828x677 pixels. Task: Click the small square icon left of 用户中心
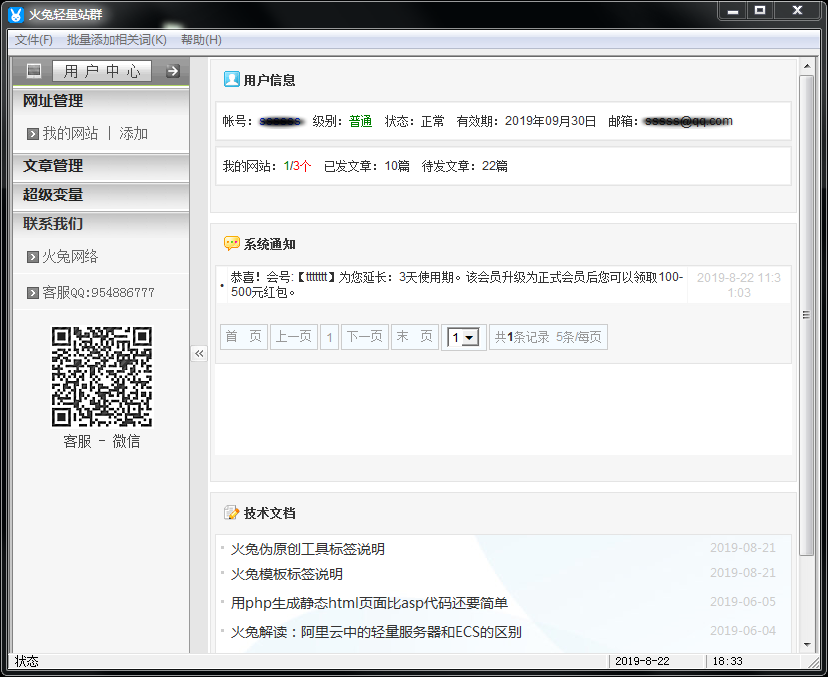click(33, 71)
